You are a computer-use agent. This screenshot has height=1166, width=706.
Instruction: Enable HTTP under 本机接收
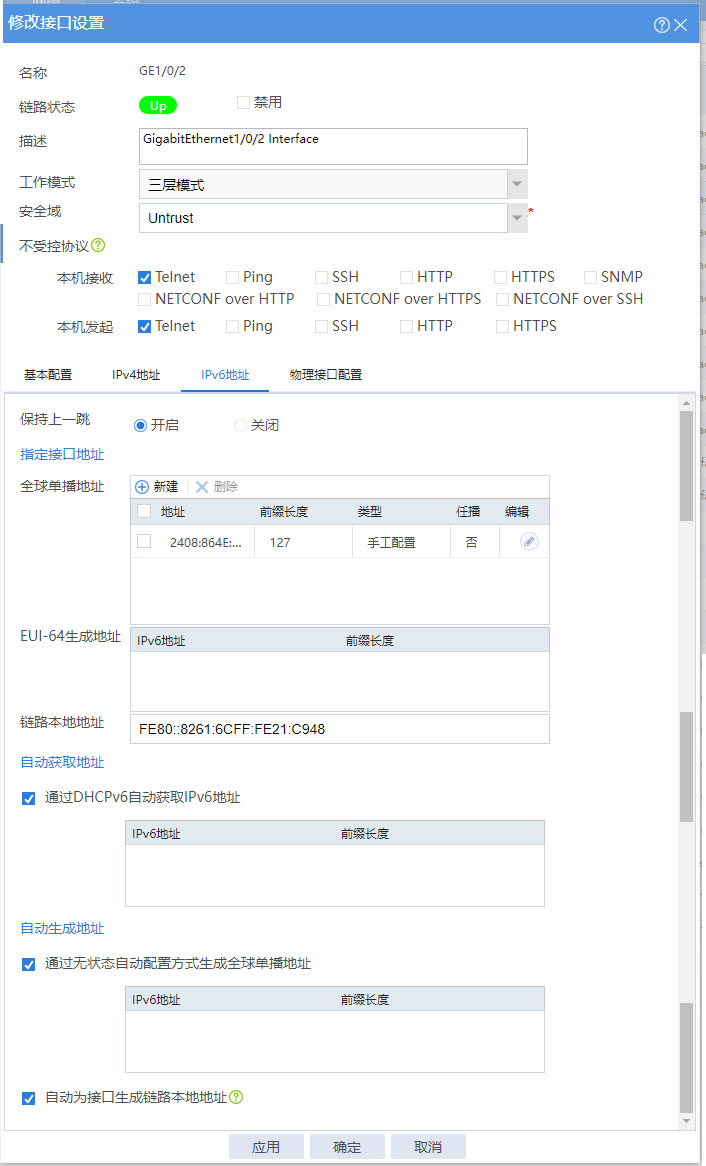(x=406, y=277)
